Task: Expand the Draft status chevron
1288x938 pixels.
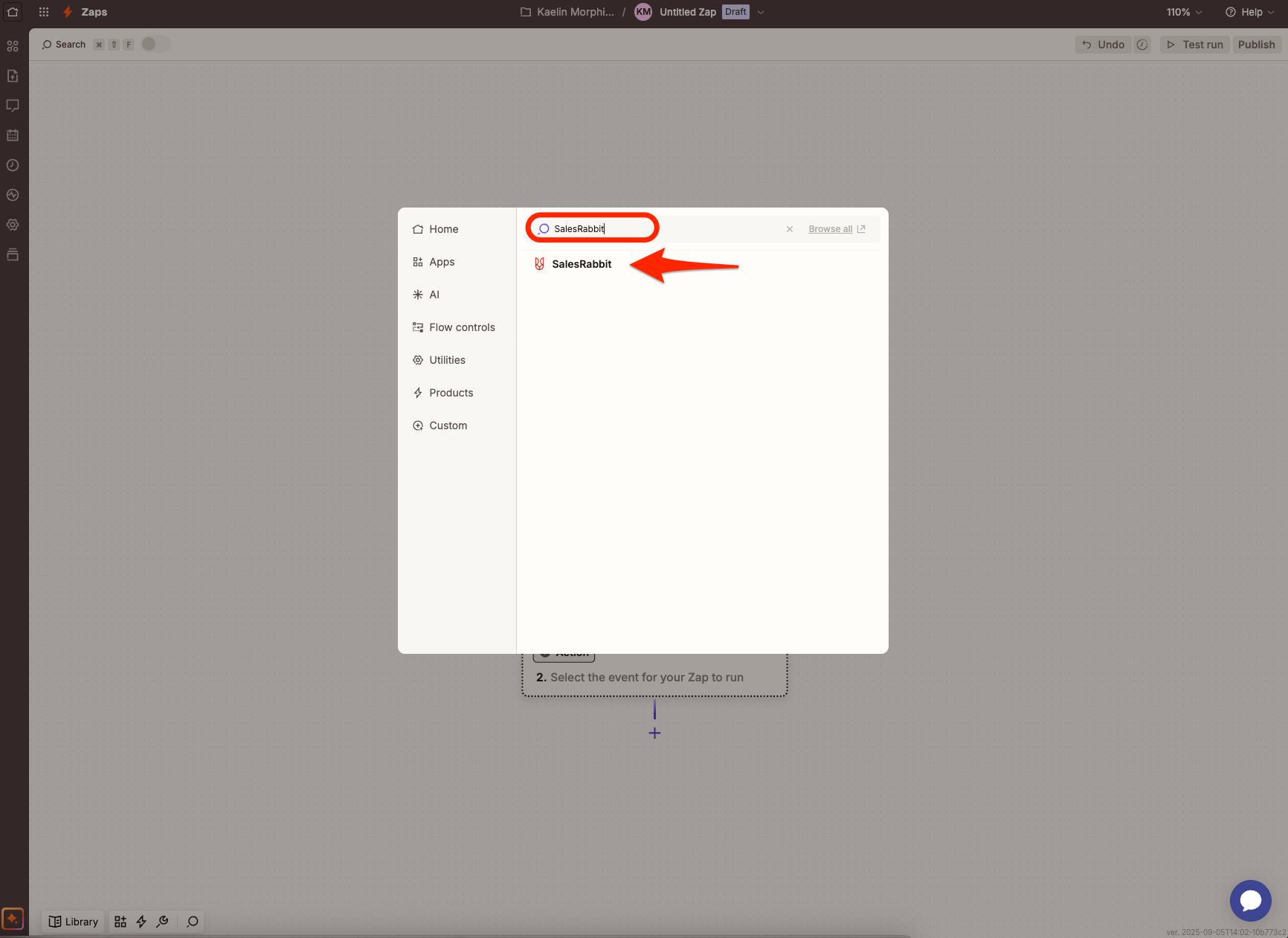Action: tap(760, 12)
